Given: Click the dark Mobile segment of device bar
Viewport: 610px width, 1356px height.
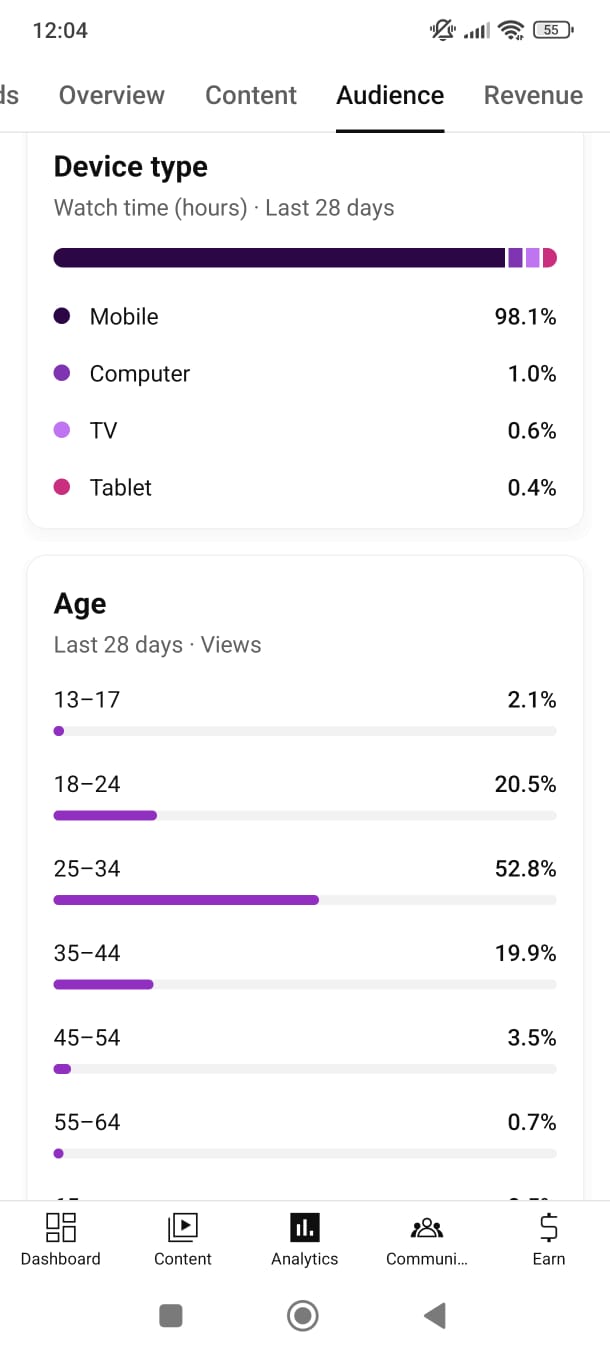Looking at the screenshot, I should [279, 258].
